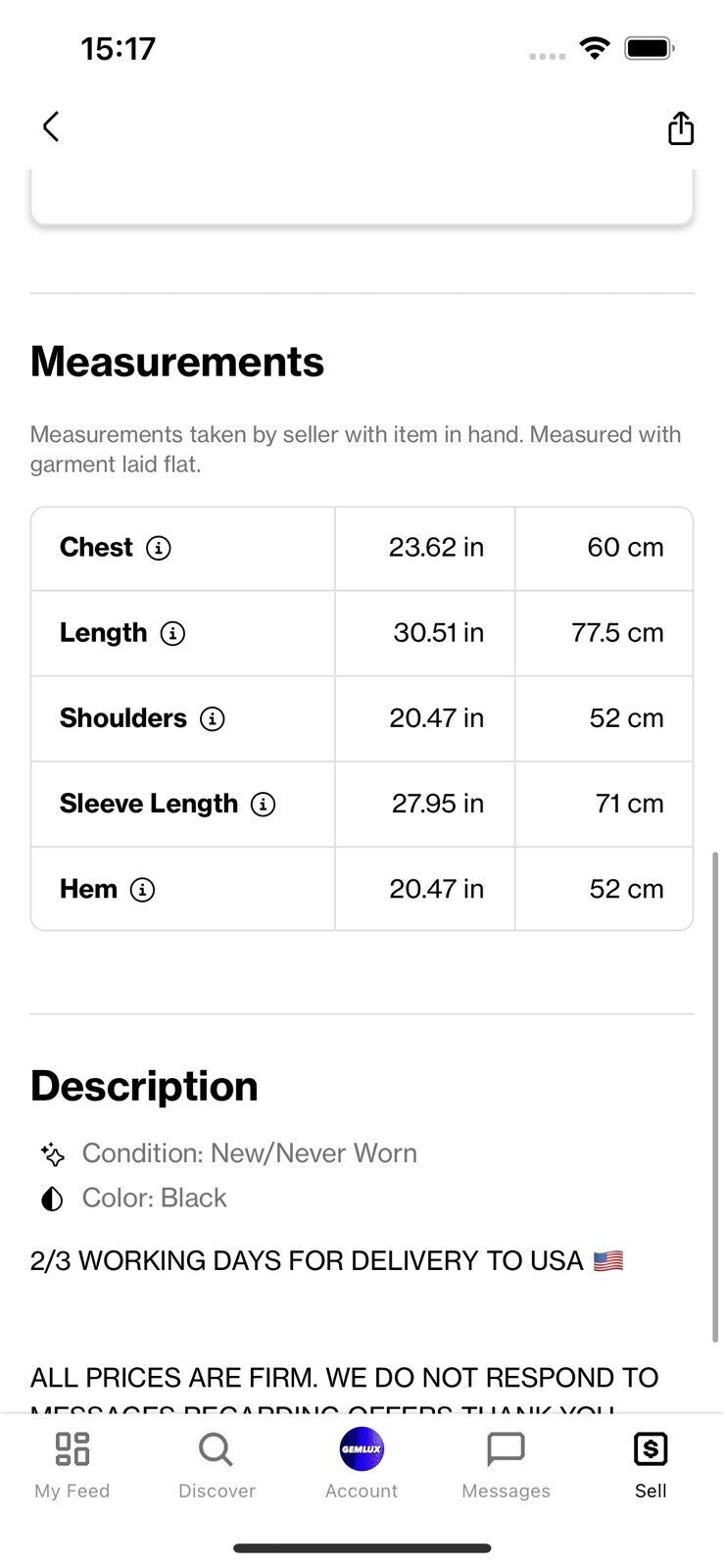Viewport: 724px width, 1568px height.
Task: Tap the Measurements heading
Action: click(177, 362)
